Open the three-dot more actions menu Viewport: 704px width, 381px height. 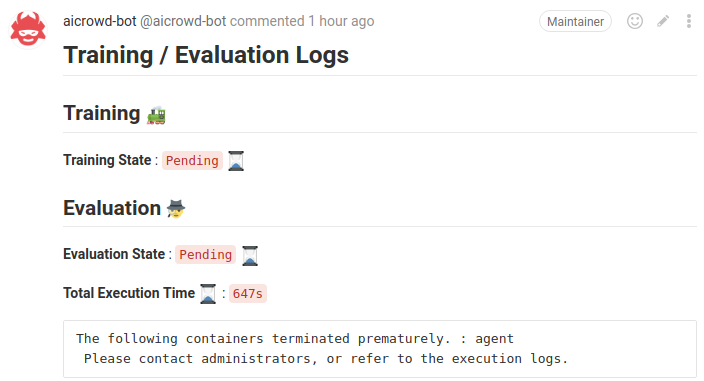[x=689, y=21]
